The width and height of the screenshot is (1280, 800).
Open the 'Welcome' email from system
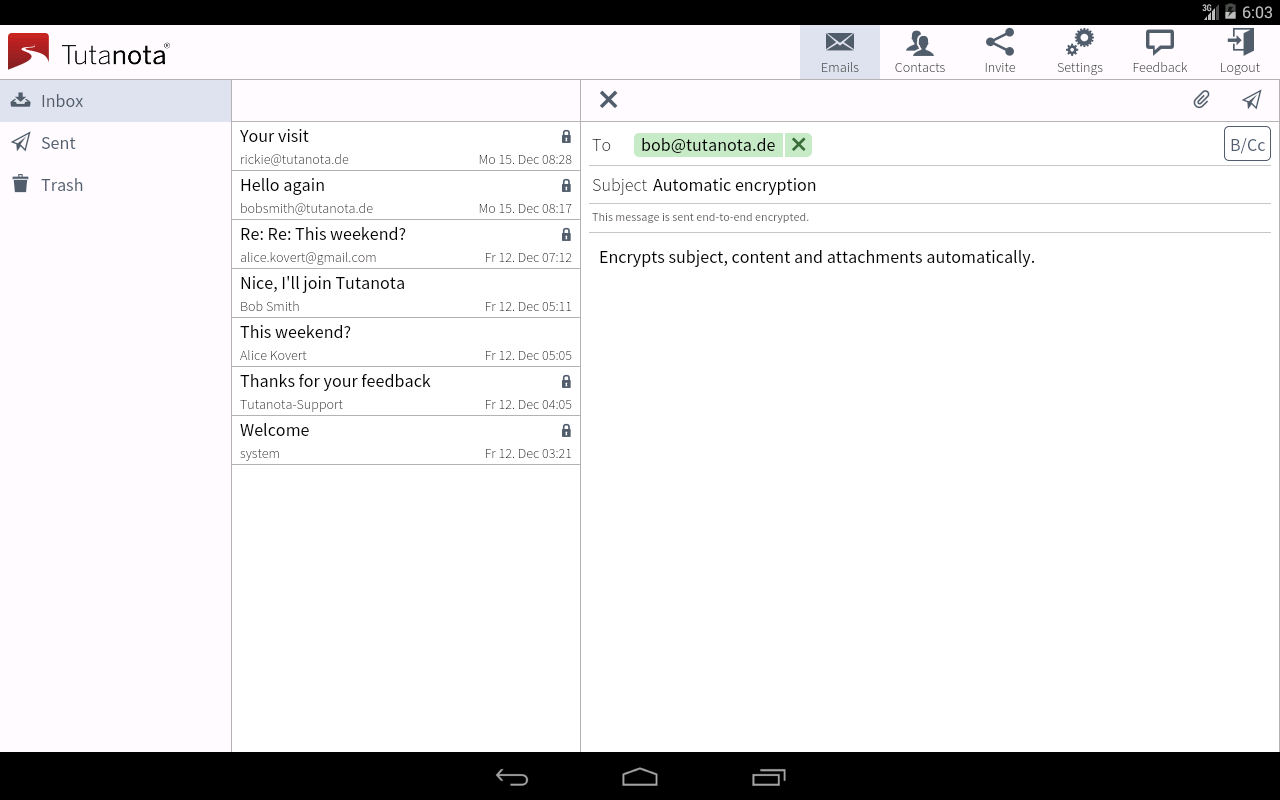pos(406,440)
